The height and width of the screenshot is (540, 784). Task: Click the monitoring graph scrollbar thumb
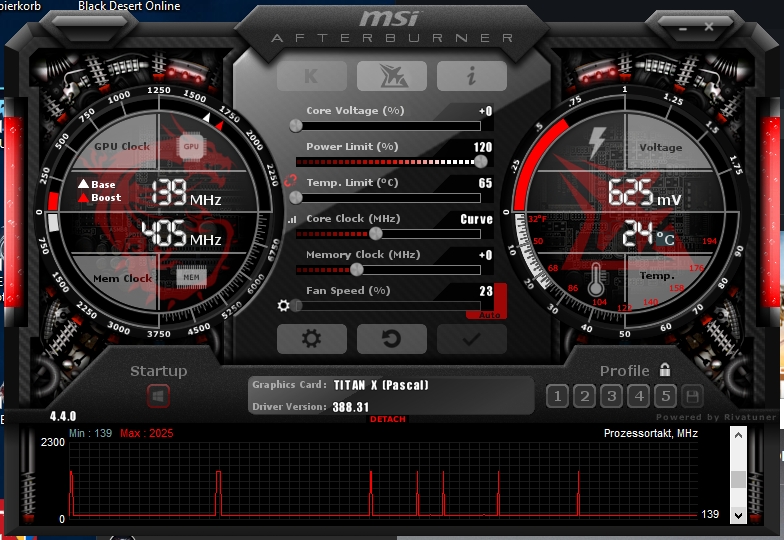tap(738, 479)
